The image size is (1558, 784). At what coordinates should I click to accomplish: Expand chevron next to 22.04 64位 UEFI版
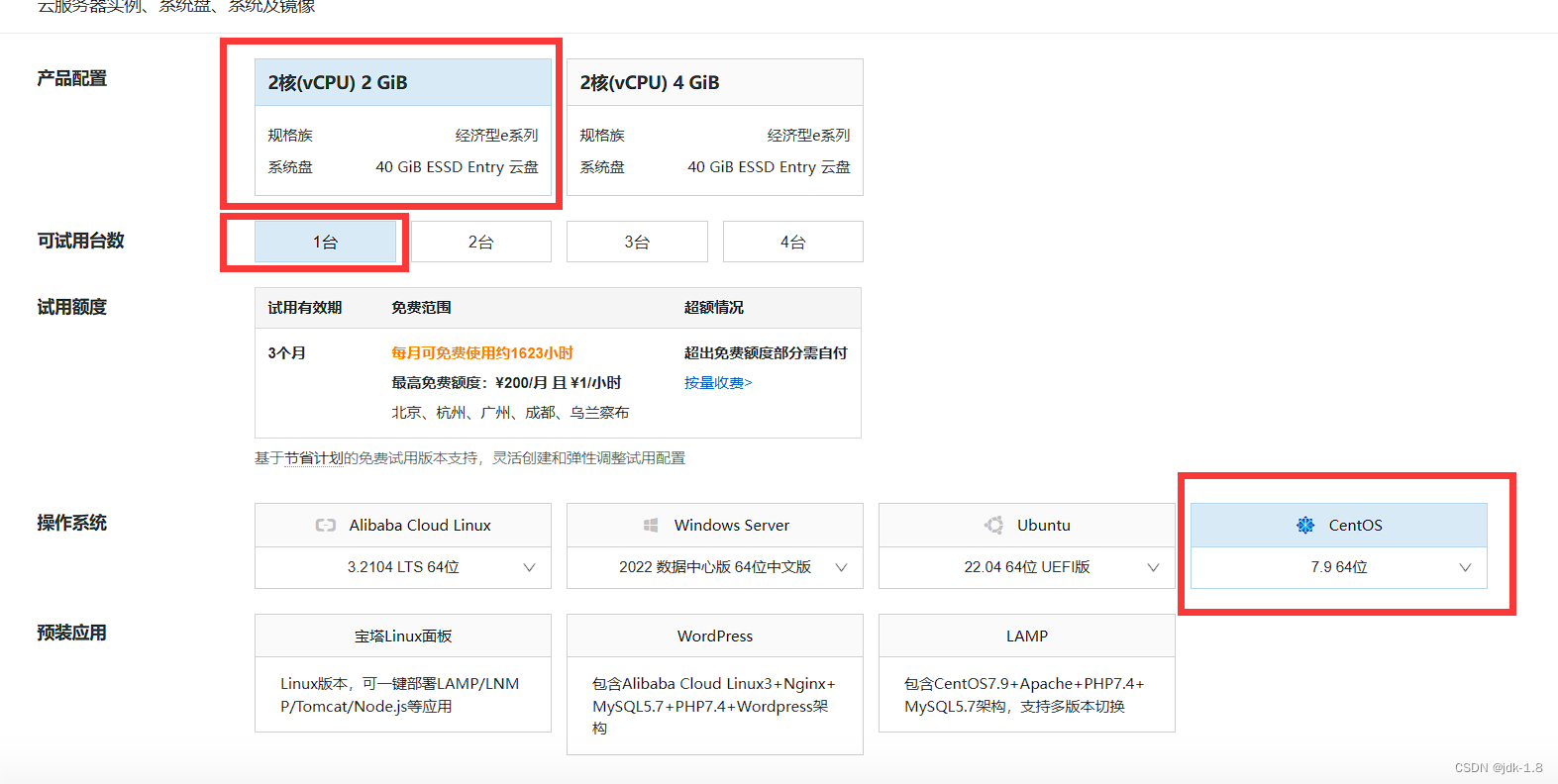pos(1153,567)
